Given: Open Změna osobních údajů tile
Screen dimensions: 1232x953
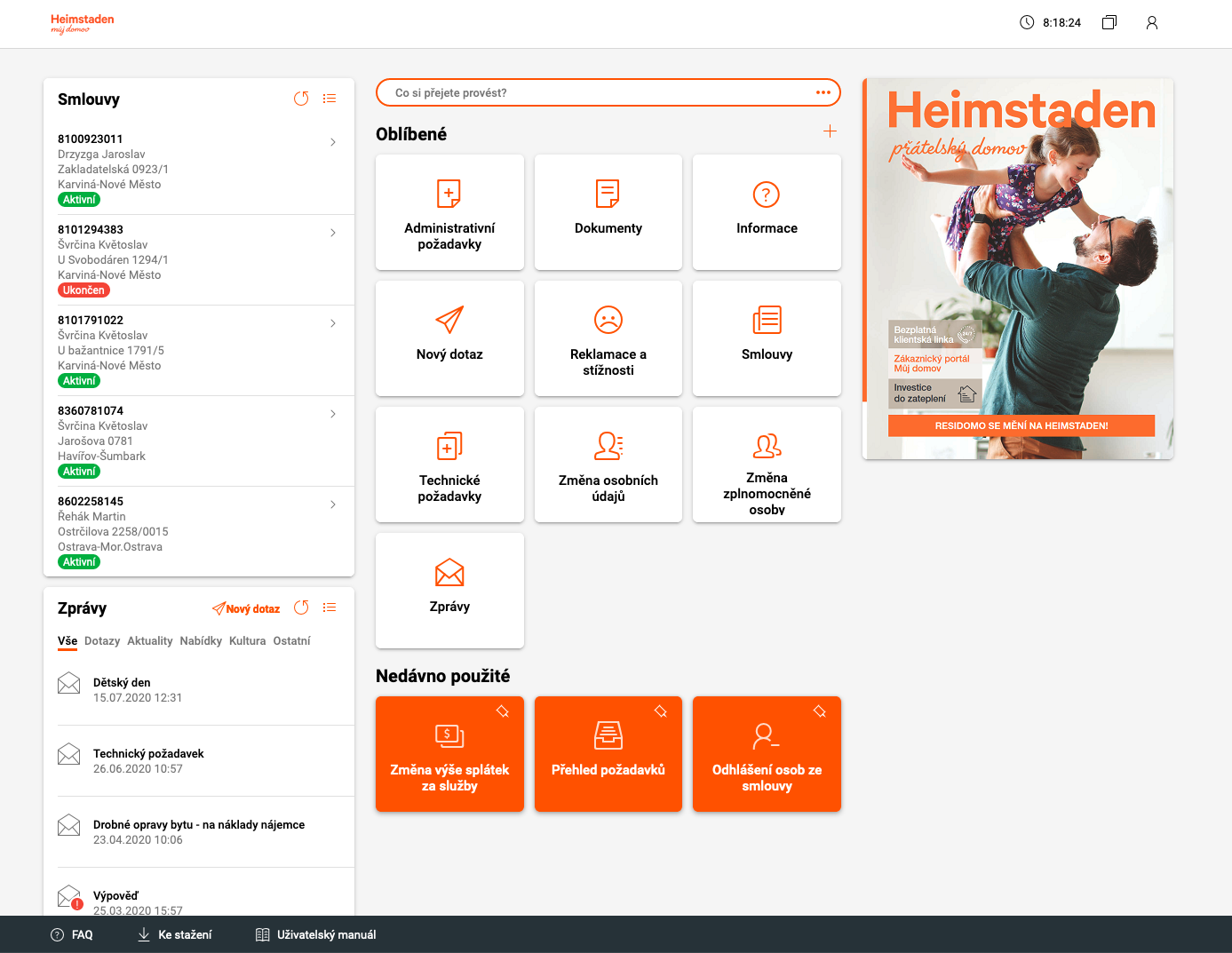Looking at the screenshot, I should click(x=608, y=465).
